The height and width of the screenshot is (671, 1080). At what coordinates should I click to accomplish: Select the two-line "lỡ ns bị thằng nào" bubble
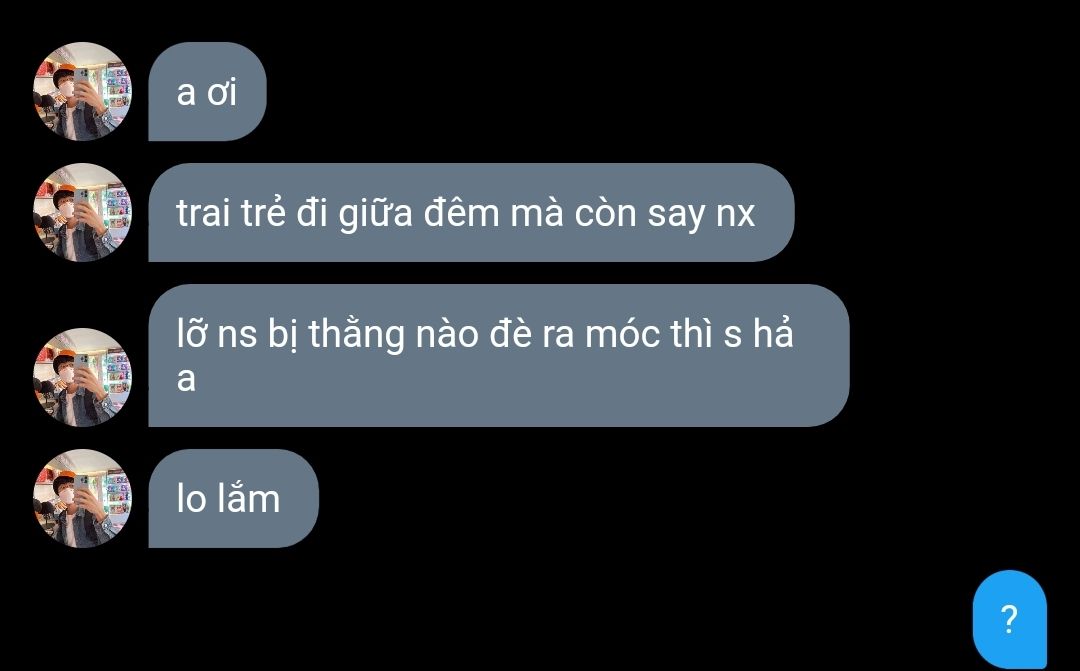tap(499, 355)
